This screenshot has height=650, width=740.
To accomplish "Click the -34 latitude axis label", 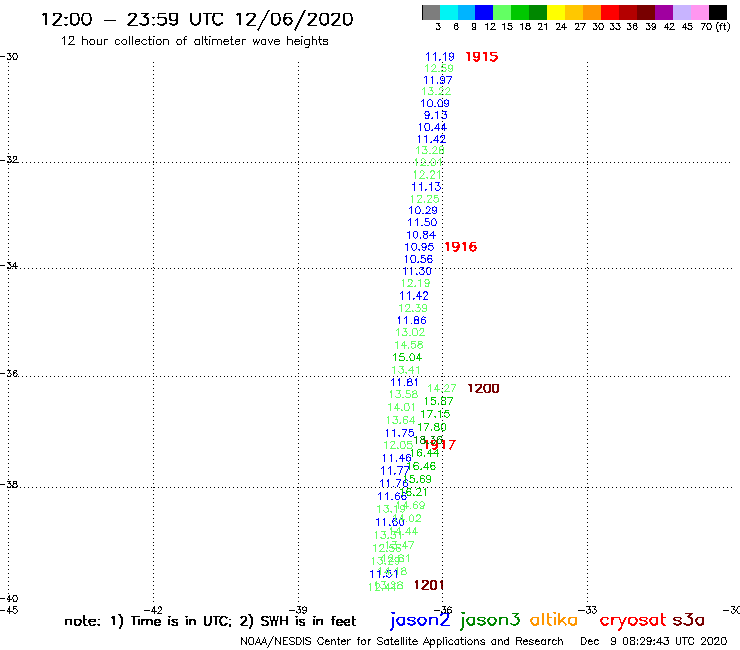I will click(x=9, y=265).
